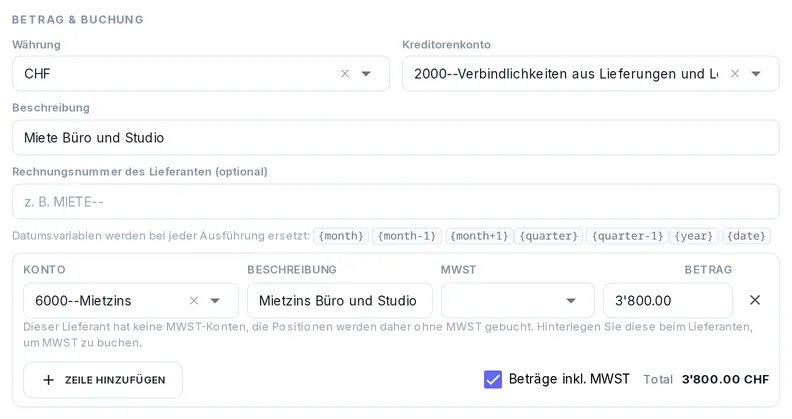Click the KONTO column header

pyautogui.click(x=44, y=270)
